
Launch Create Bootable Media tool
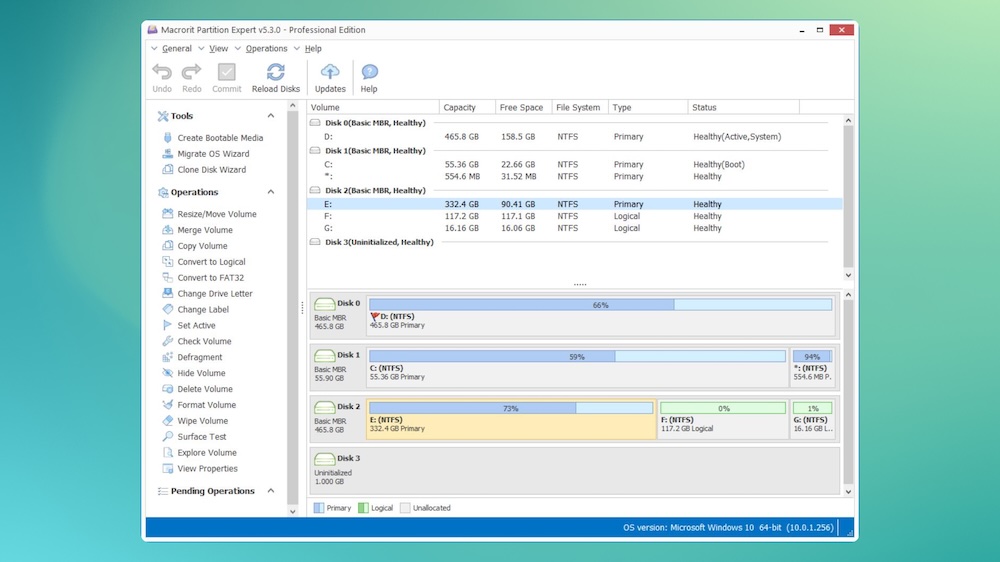(220, 138)
